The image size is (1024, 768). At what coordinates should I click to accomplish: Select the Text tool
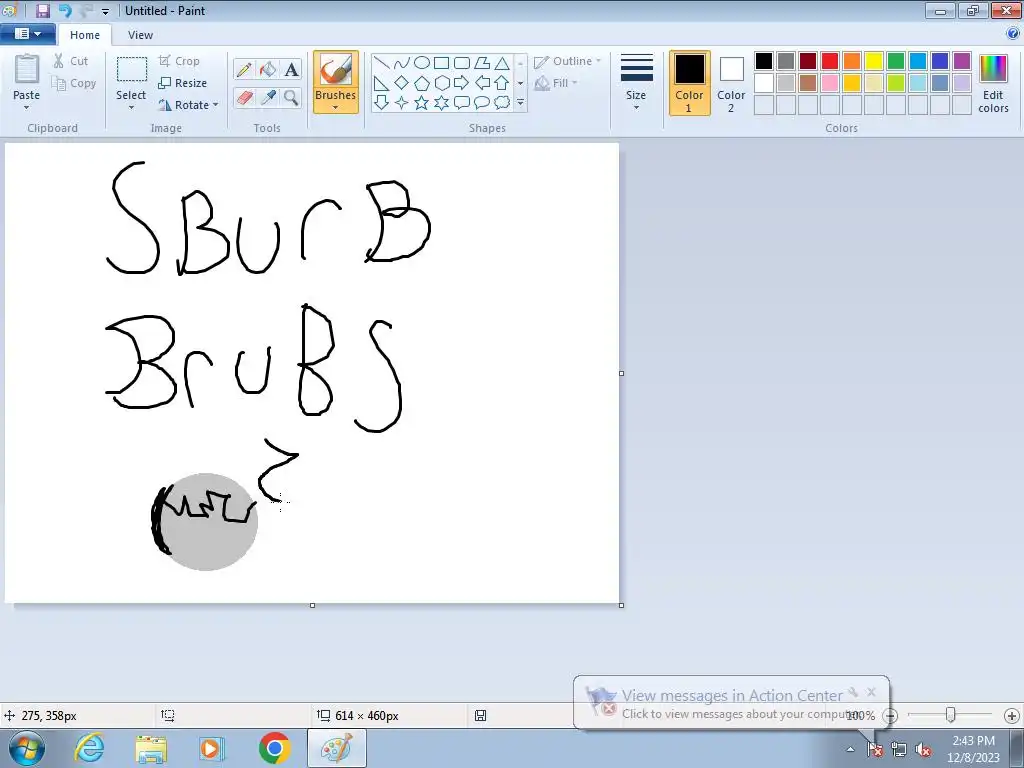tap(291, 69)
